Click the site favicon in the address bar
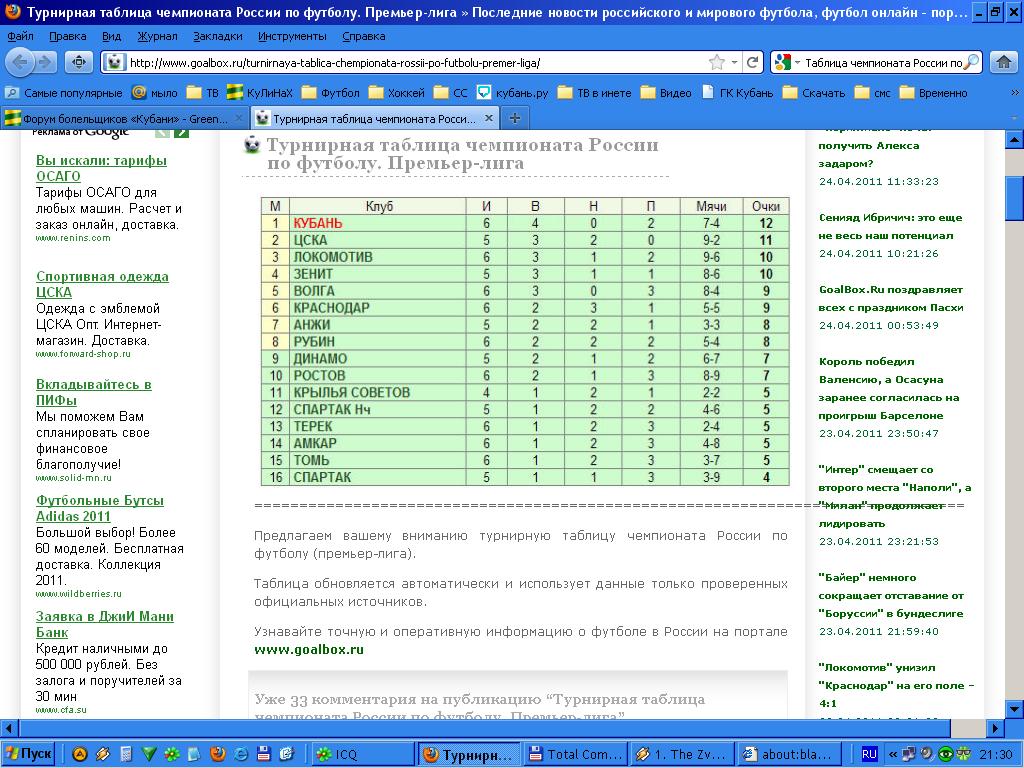Viewport: 1024px width, 768px height. pos(114,63)
